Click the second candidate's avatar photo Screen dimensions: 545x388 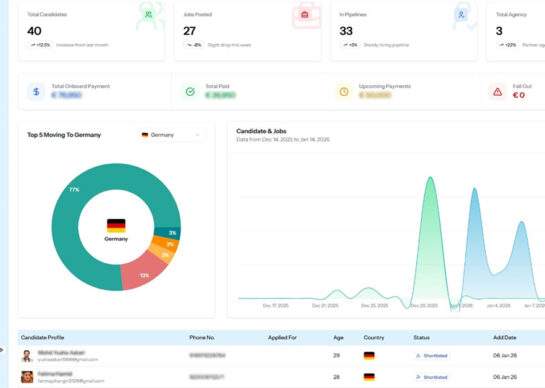27,377
